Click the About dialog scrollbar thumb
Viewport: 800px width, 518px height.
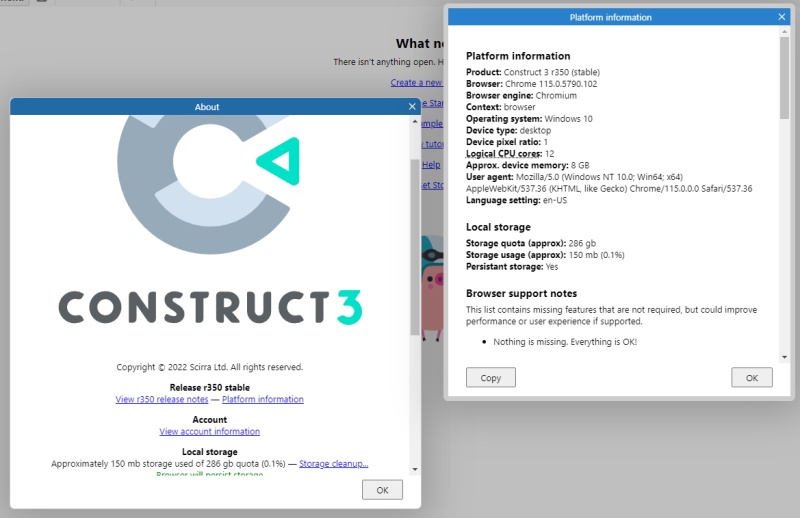point(415,247)
